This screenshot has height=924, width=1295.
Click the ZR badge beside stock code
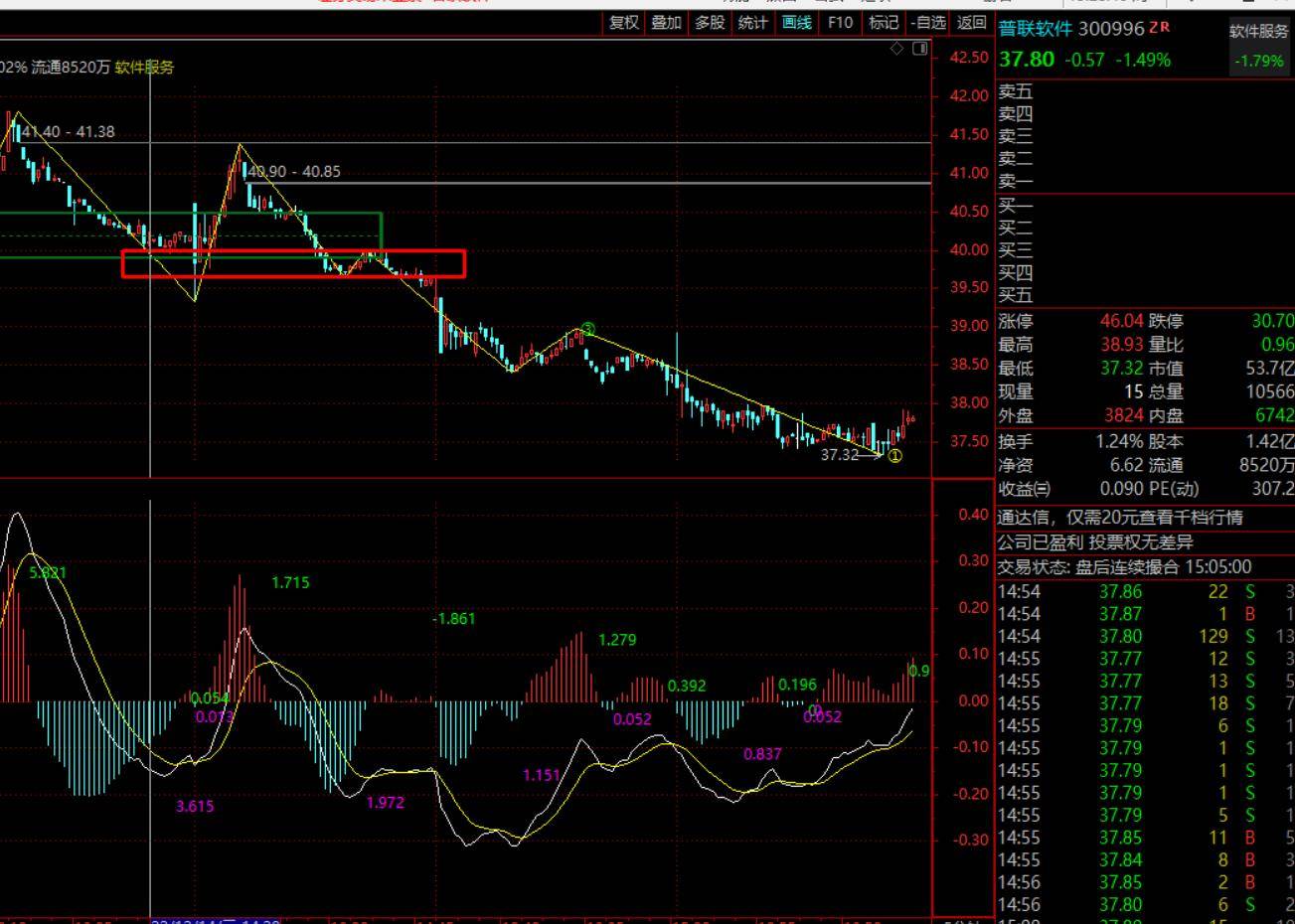pyautogui.click(x=1160, y=28)
